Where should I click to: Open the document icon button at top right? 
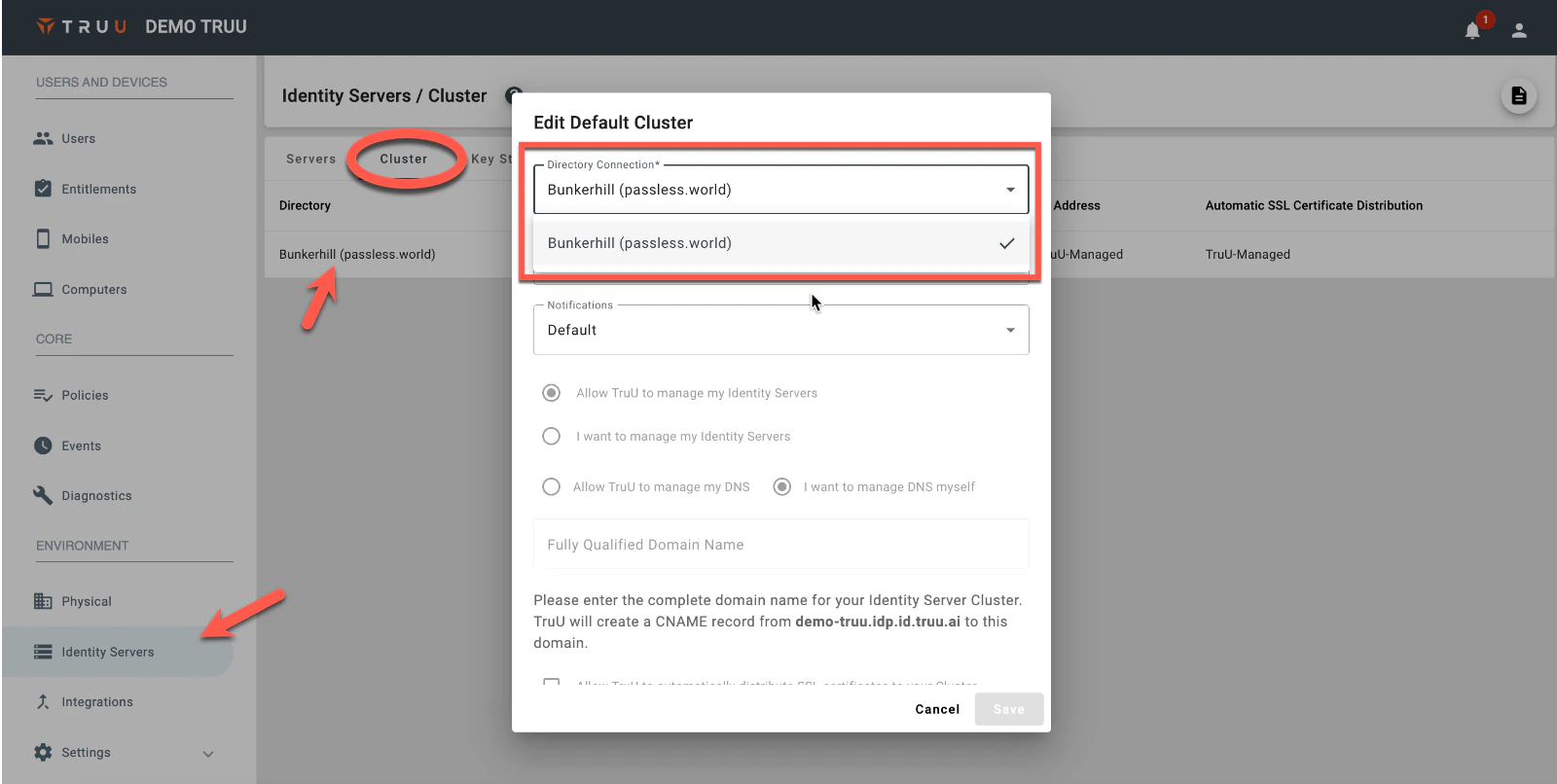1518,95
